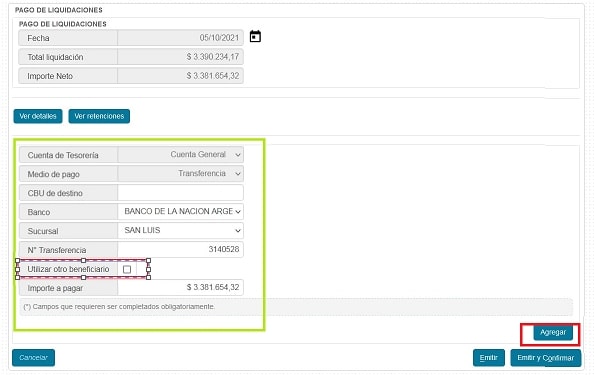Click the Utilizar otro beneficiario label
Image resolution: width=594 pixels, height=375 pixels.
click(68, 269)
